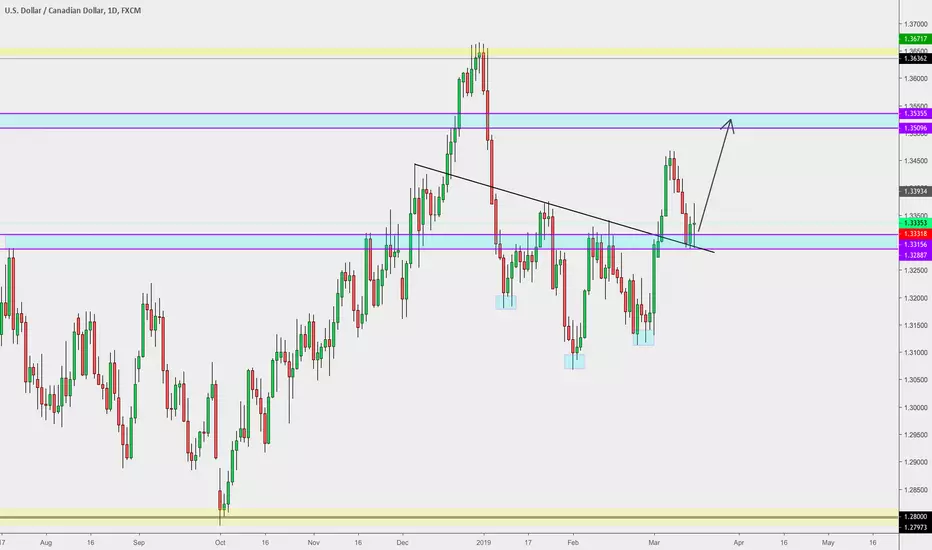
Task: Click the 17 date label after 2019
Action: (528, 542)
